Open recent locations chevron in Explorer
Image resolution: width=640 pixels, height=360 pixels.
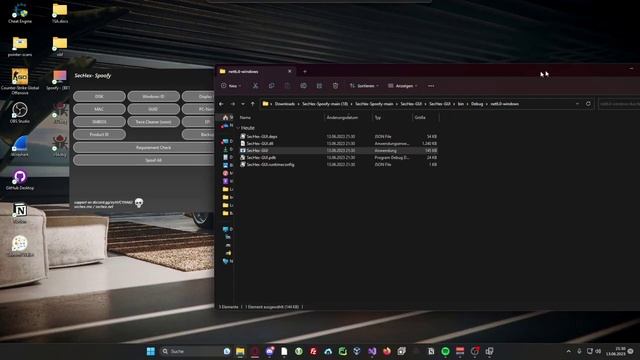coord(243,104)
